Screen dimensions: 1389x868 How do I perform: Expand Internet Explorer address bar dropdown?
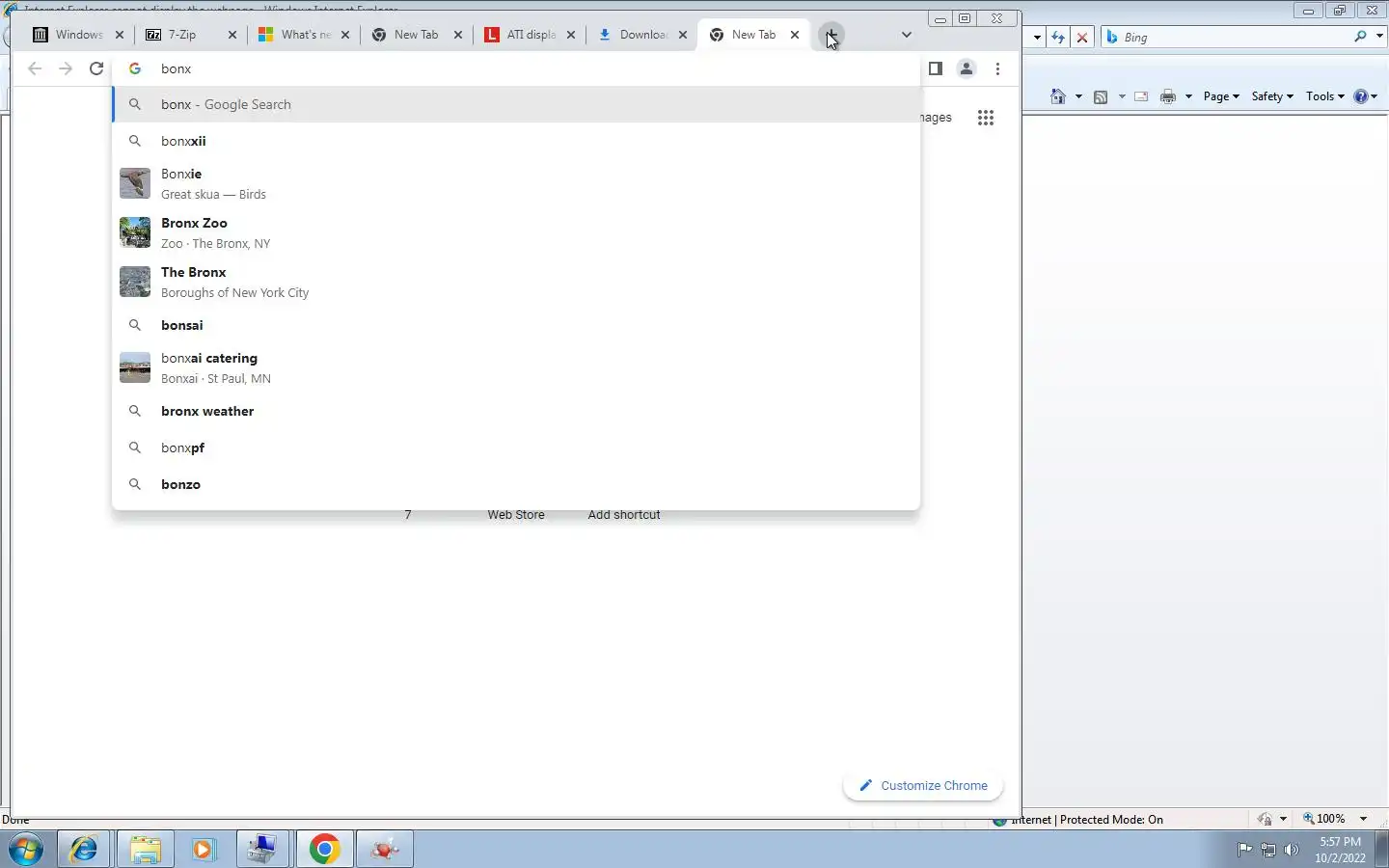1037,37
